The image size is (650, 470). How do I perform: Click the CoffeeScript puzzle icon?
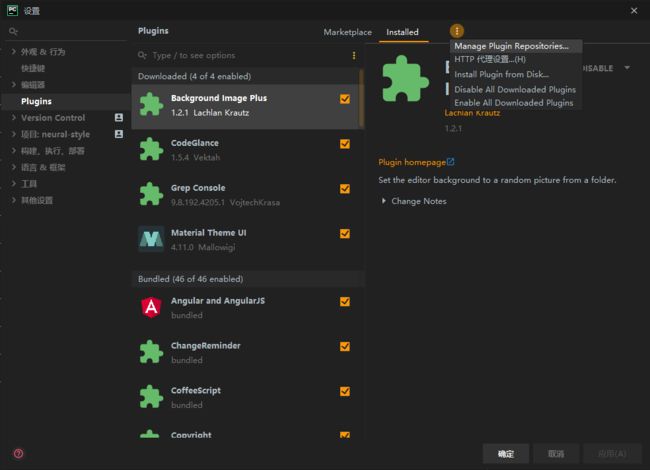point(151,397)
